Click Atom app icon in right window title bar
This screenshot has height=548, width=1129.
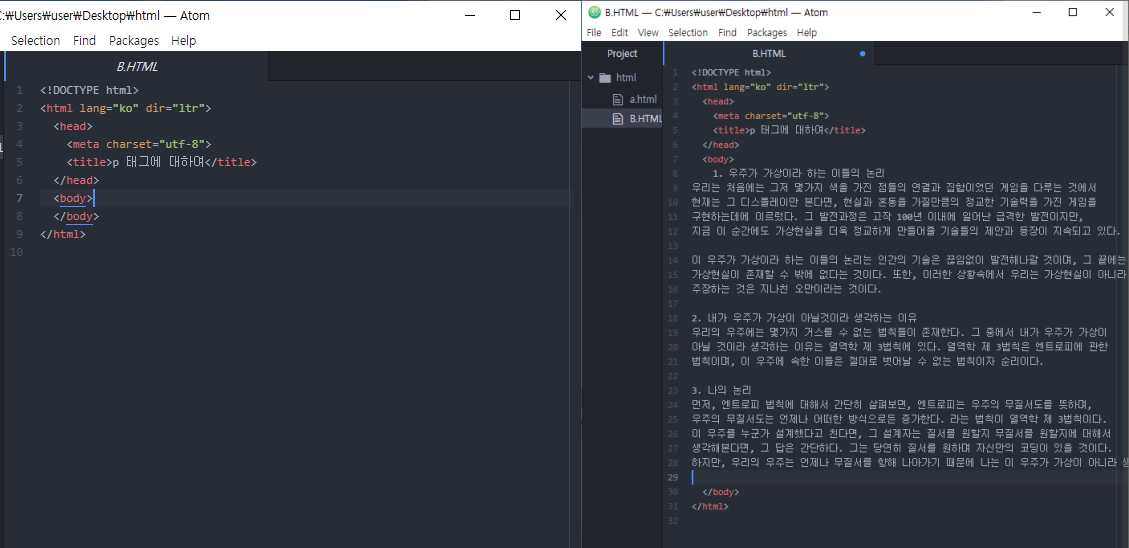[594, 12]
